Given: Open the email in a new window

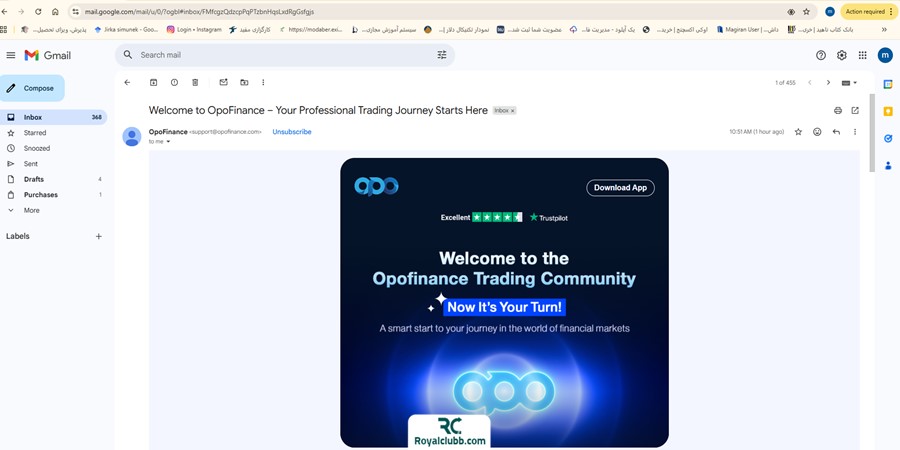Looking at the screenshot, I should [855, 110].
